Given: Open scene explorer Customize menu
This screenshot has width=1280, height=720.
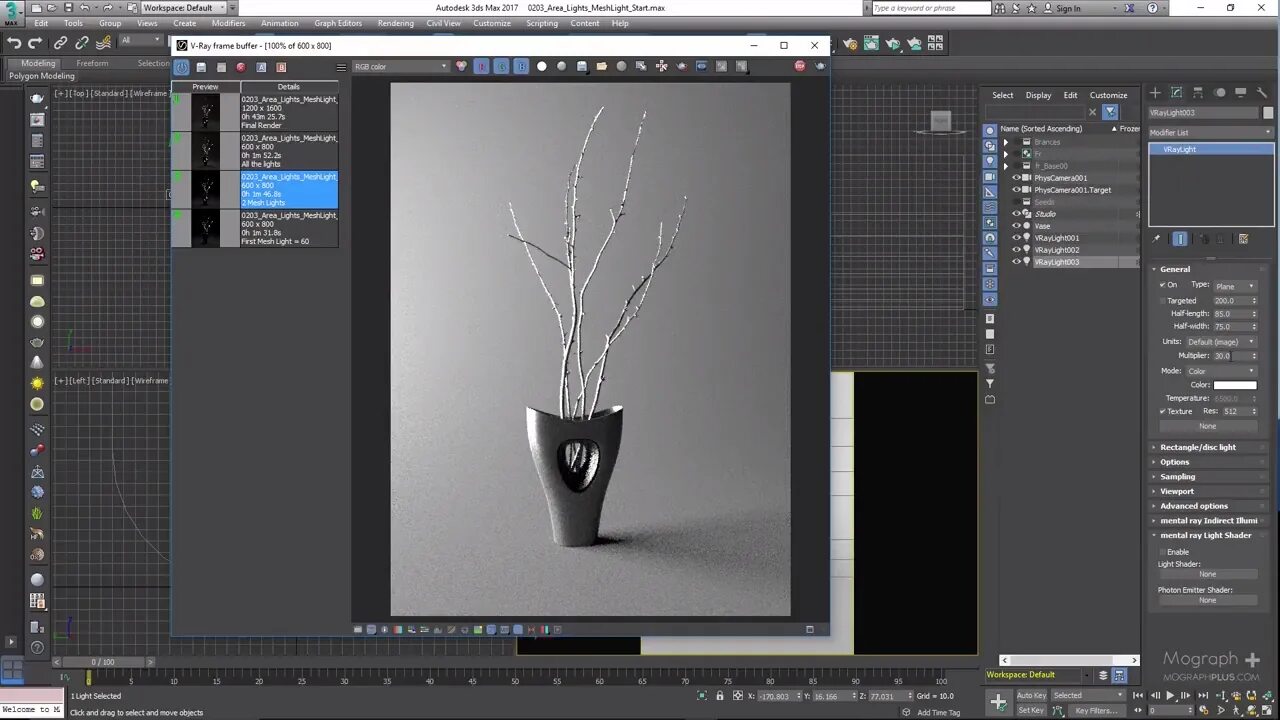Looking at the screenshot, I should (x=1108, y=95).
